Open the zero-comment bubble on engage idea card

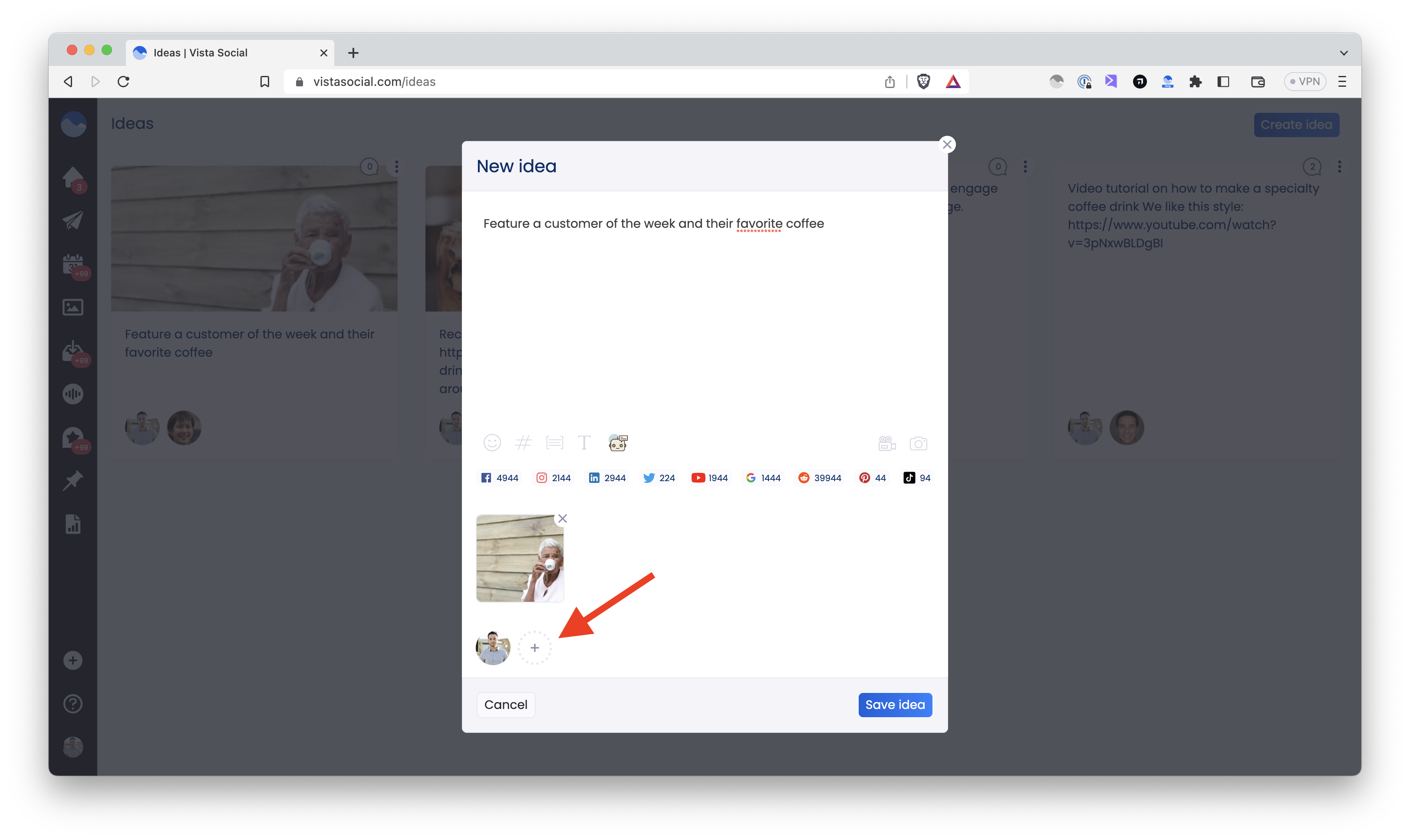point(998,167)
